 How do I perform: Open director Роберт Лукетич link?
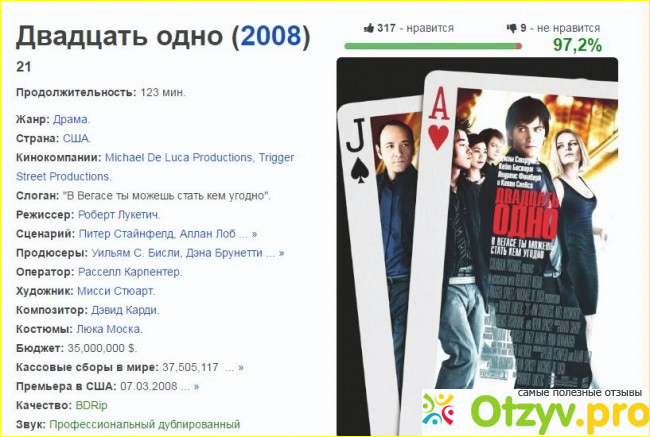pos(118,215)
